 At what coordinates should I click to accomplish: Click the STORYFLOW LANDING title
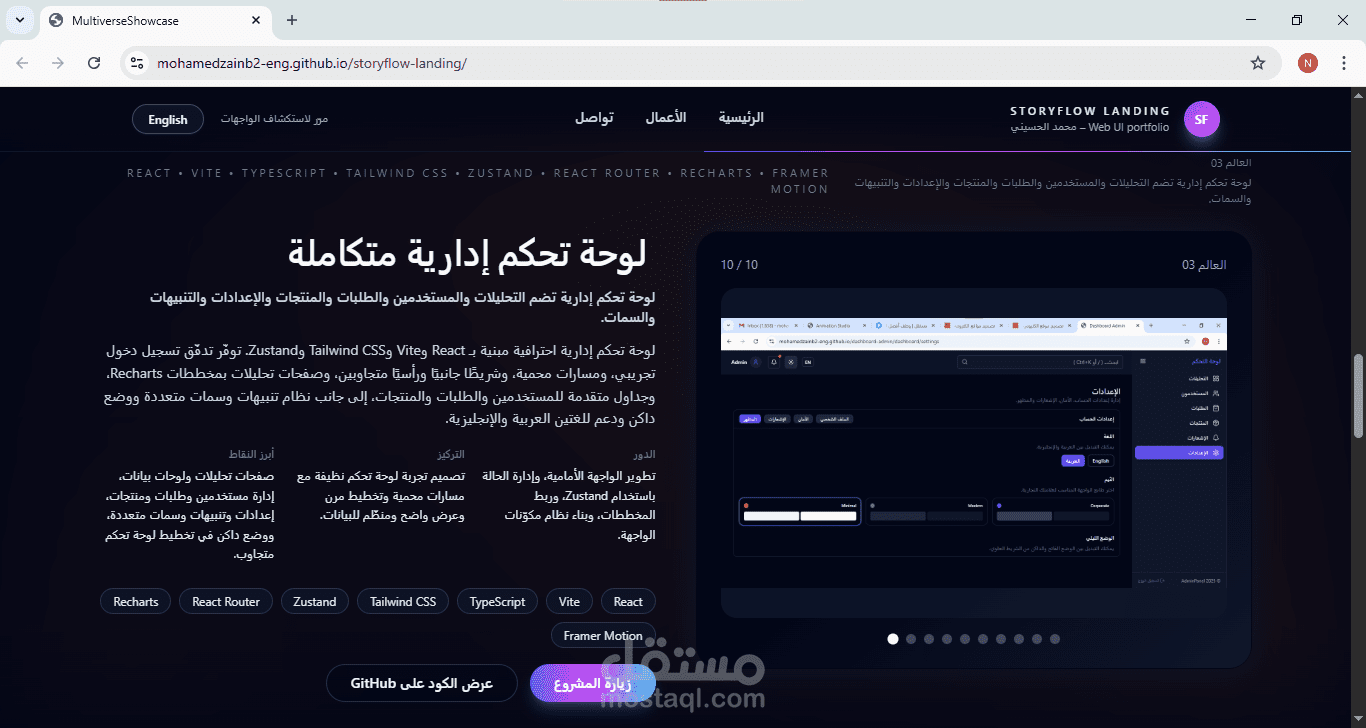[1090, 111]
